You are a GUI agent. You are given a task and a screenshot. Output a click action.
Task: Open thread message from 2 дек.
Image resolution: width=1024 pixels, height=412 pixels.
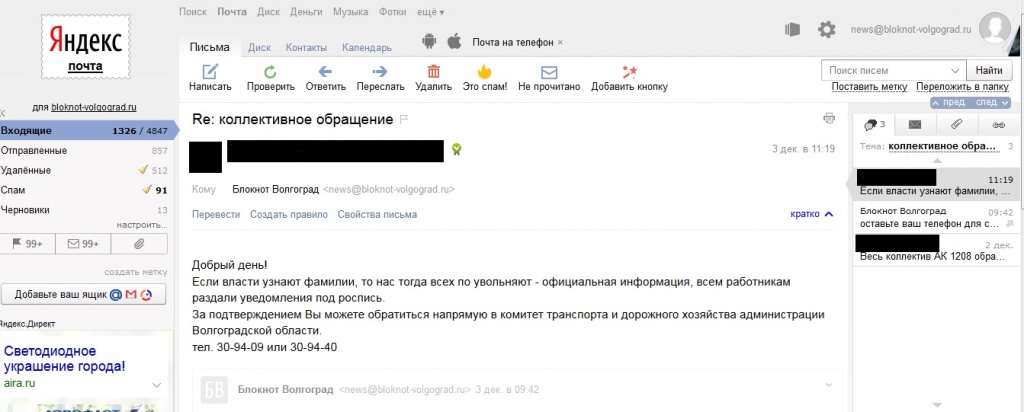click(936, 249)
